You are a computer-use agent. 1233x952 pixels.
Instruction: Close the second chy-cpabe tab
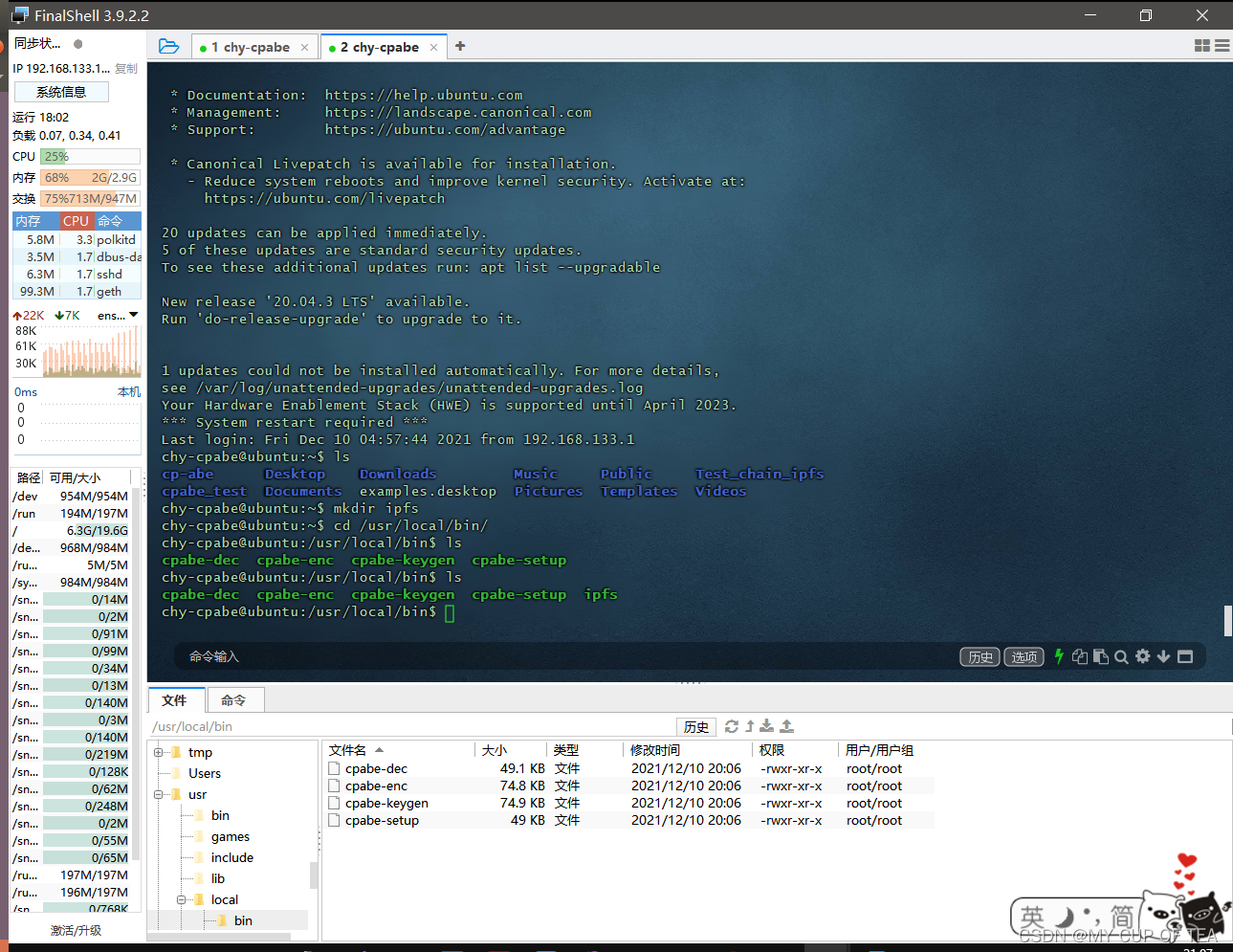pos(433,47)
